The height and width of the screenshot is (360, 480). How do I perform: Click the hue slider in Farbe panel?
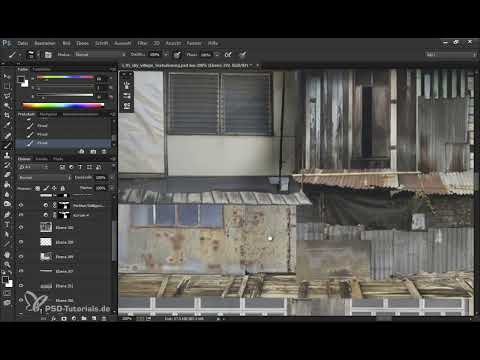click(x=65, y=77)
